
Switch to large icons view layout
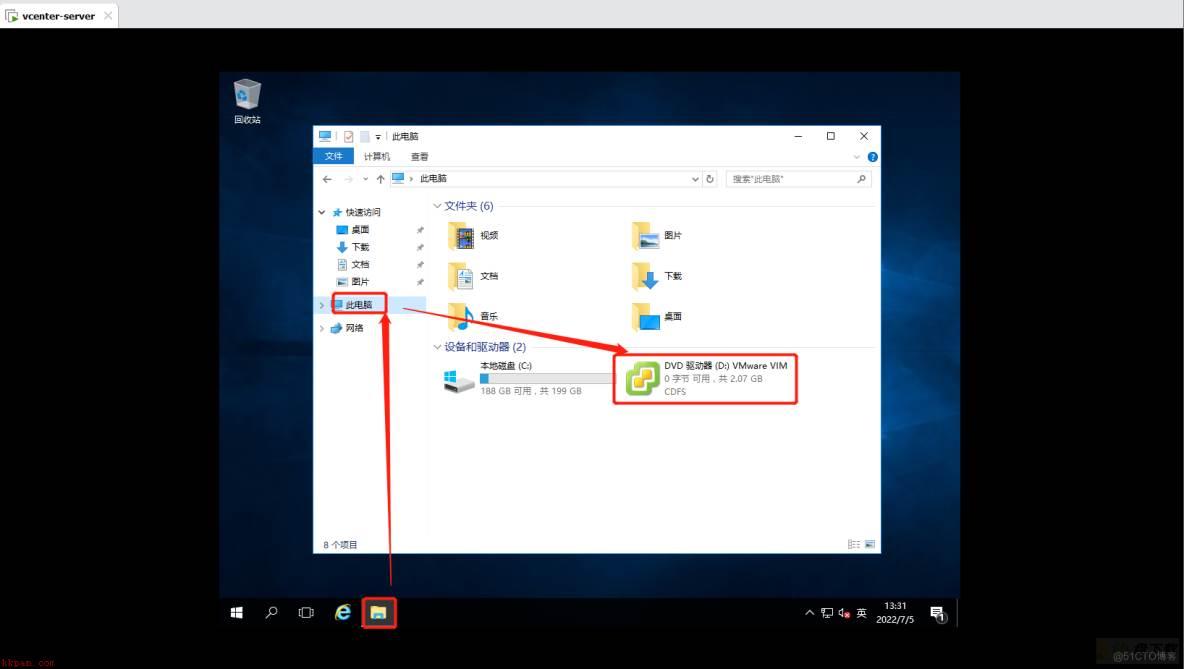pos(870,544)
